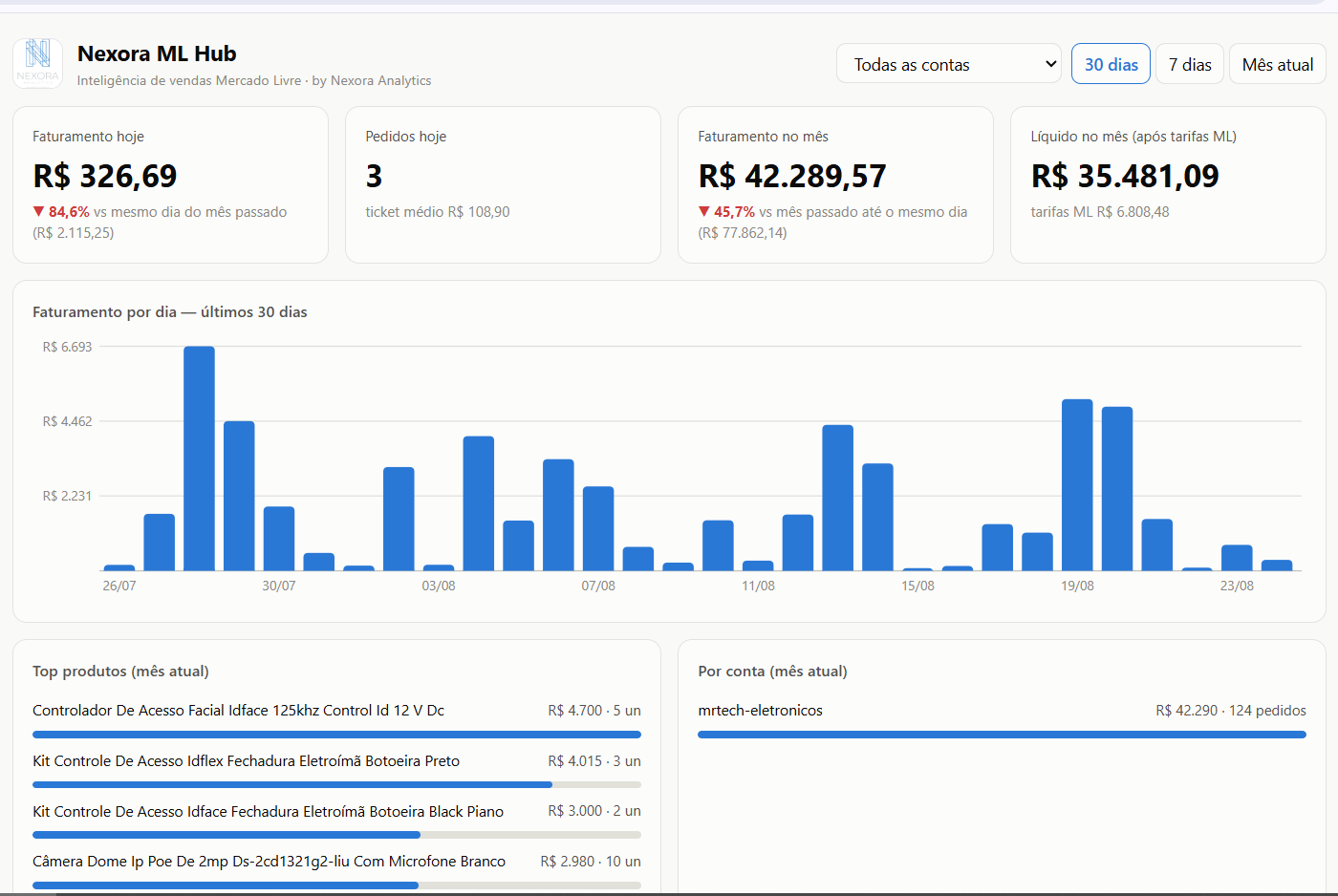Click the 07/08 date label
The height and width of the screenshot is (896, 1338).
(x=598, y=586)
